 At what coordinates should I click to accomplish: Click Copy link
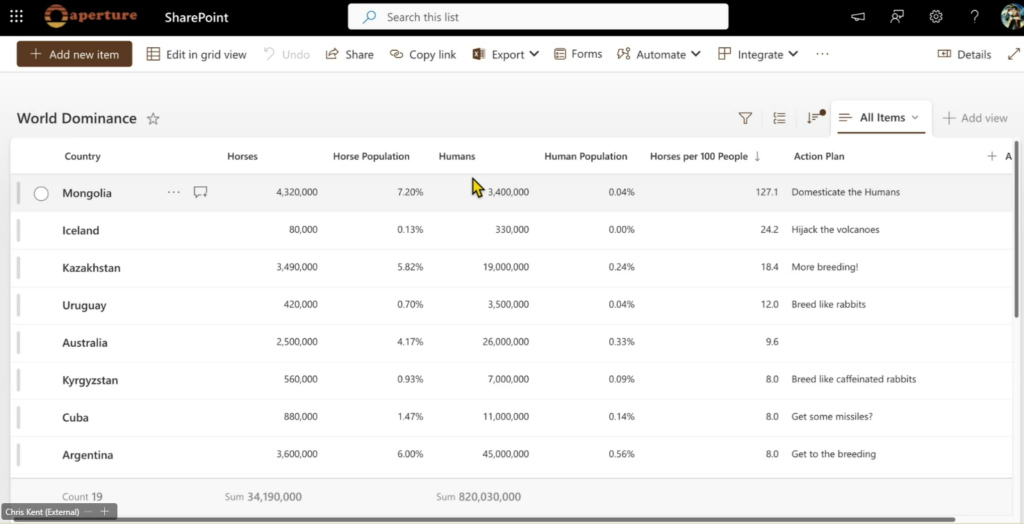coord(423,55)
